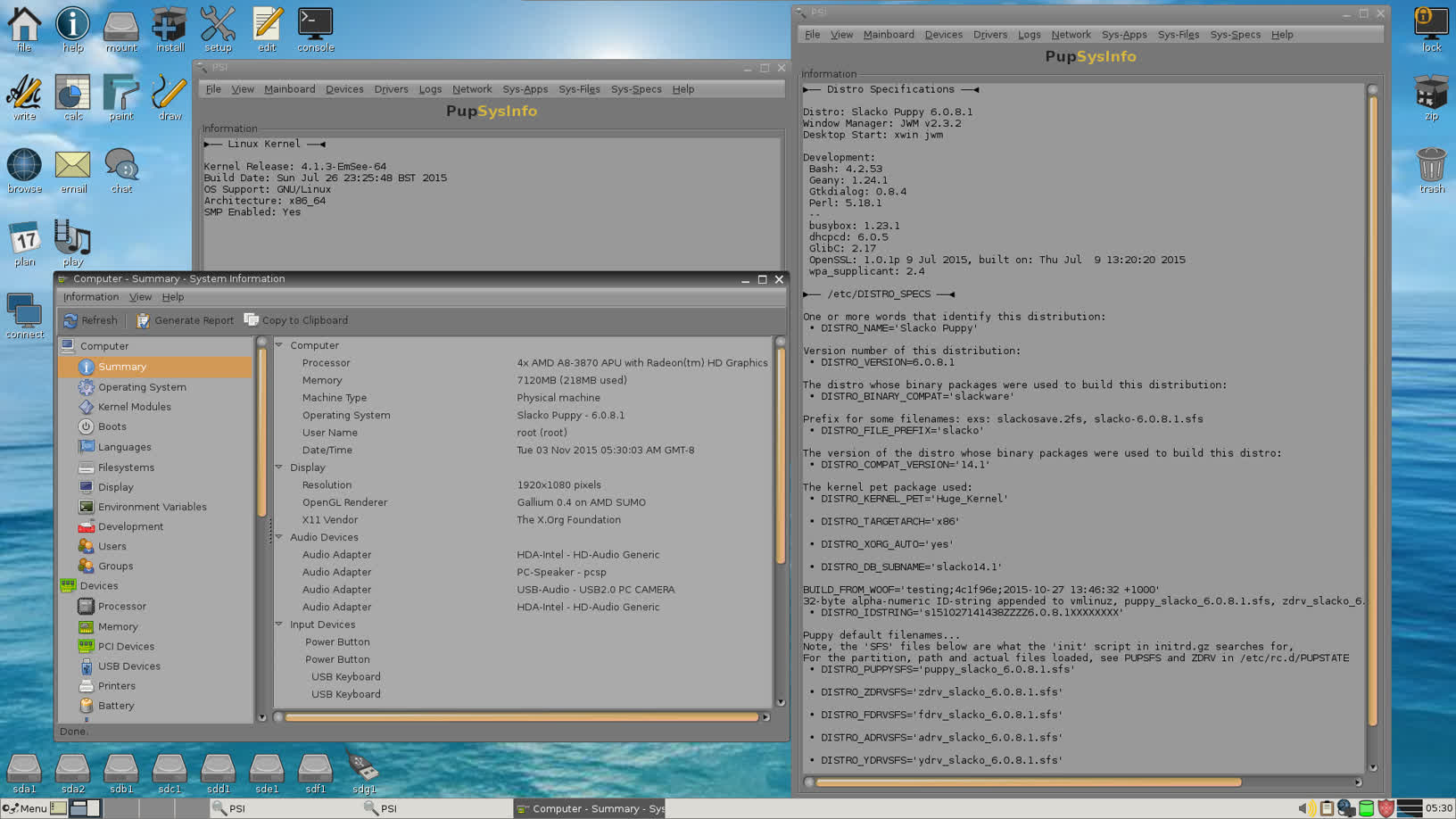1456x819 pixels.
Task: Click the lock screen desktop icon
Action: coord(1431,29)
